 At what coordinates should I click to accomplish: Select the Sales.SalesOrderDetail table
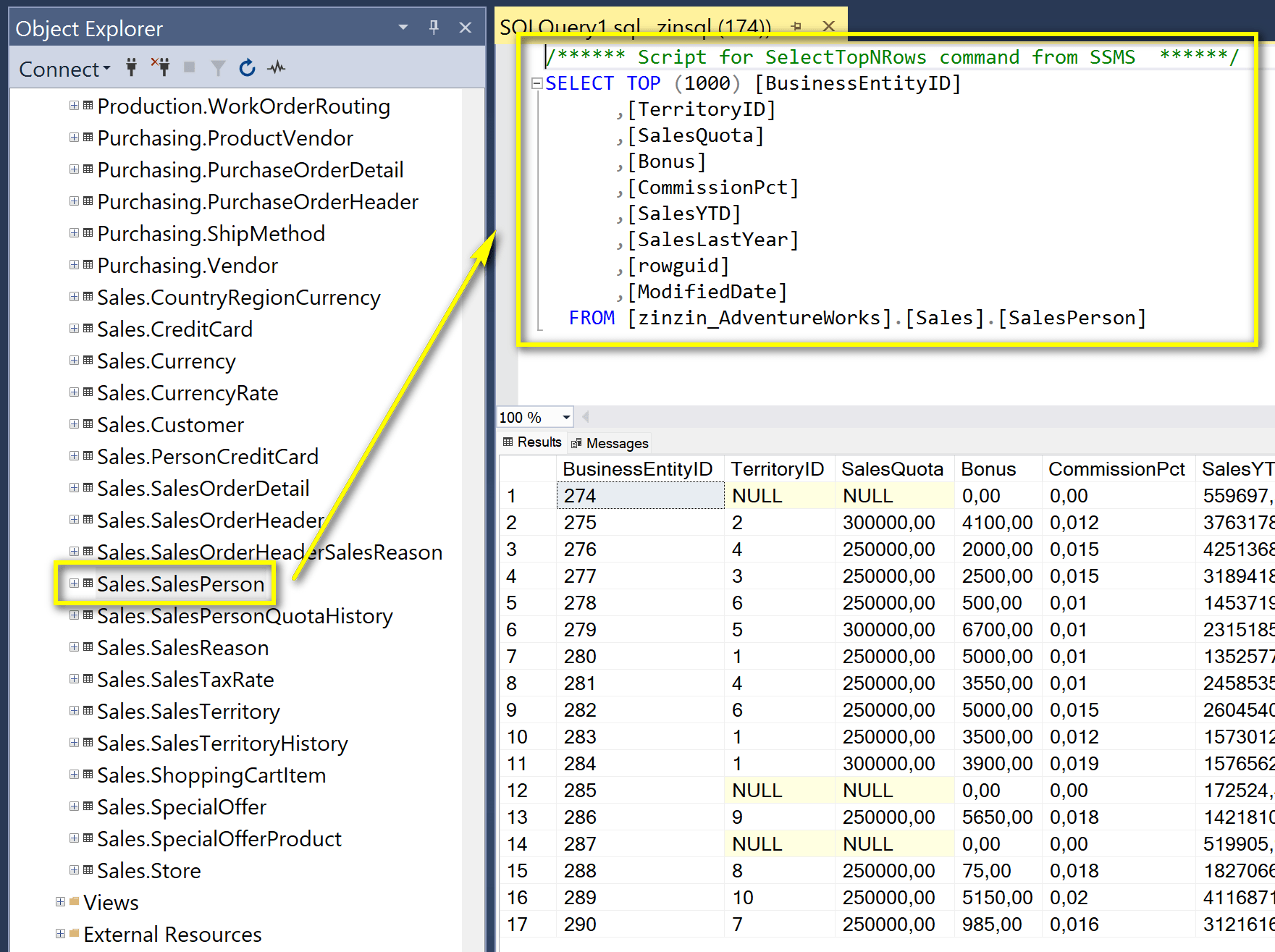point(203,489)
